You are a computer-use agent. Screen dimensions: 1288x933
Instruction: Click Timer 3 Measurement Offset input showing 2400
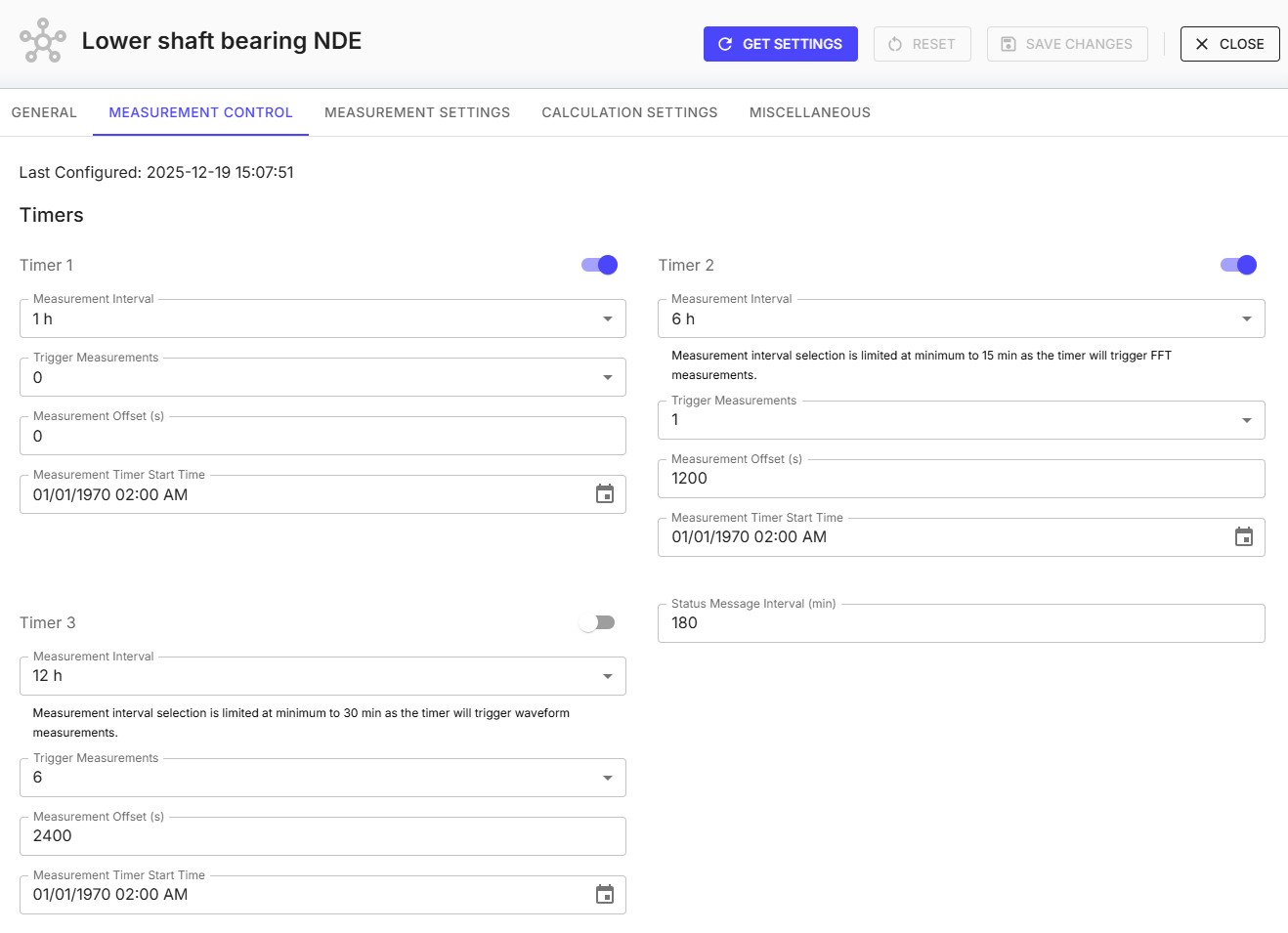pyautogui.click(x=322, y=836)
